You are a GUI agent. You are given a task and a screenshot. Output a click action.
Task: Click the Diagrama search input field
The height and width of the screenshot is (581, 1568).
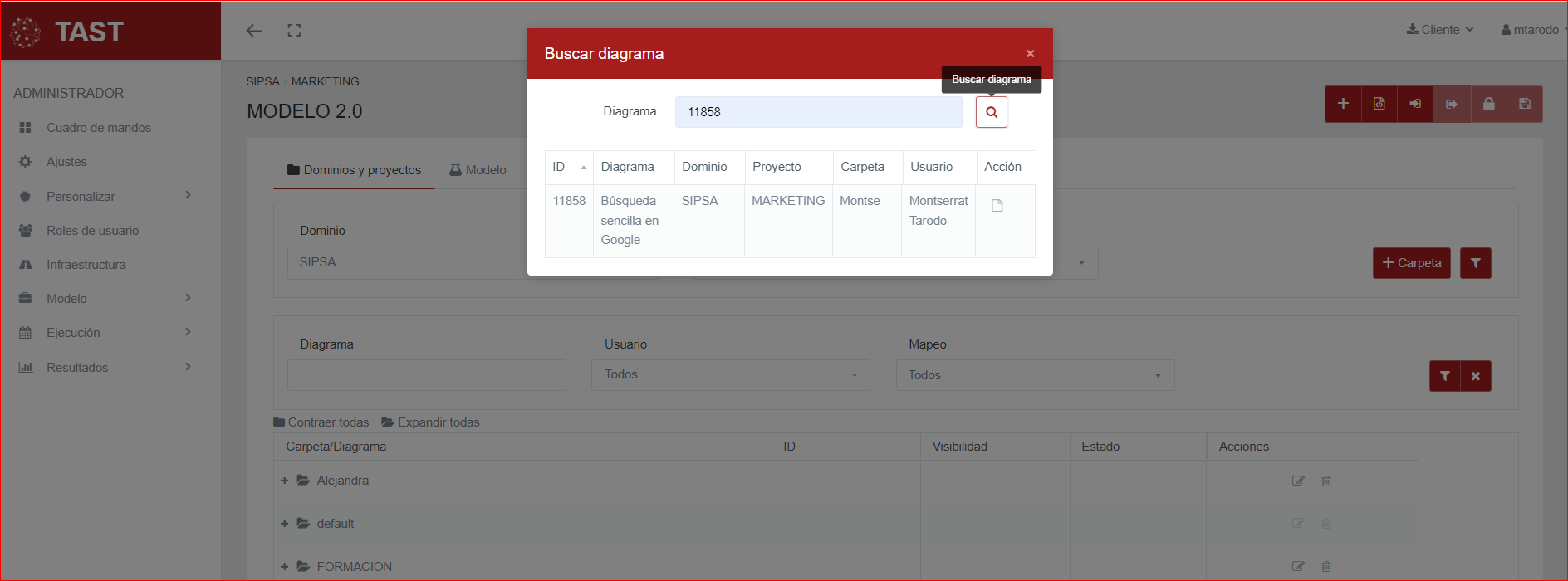point(817,112)
